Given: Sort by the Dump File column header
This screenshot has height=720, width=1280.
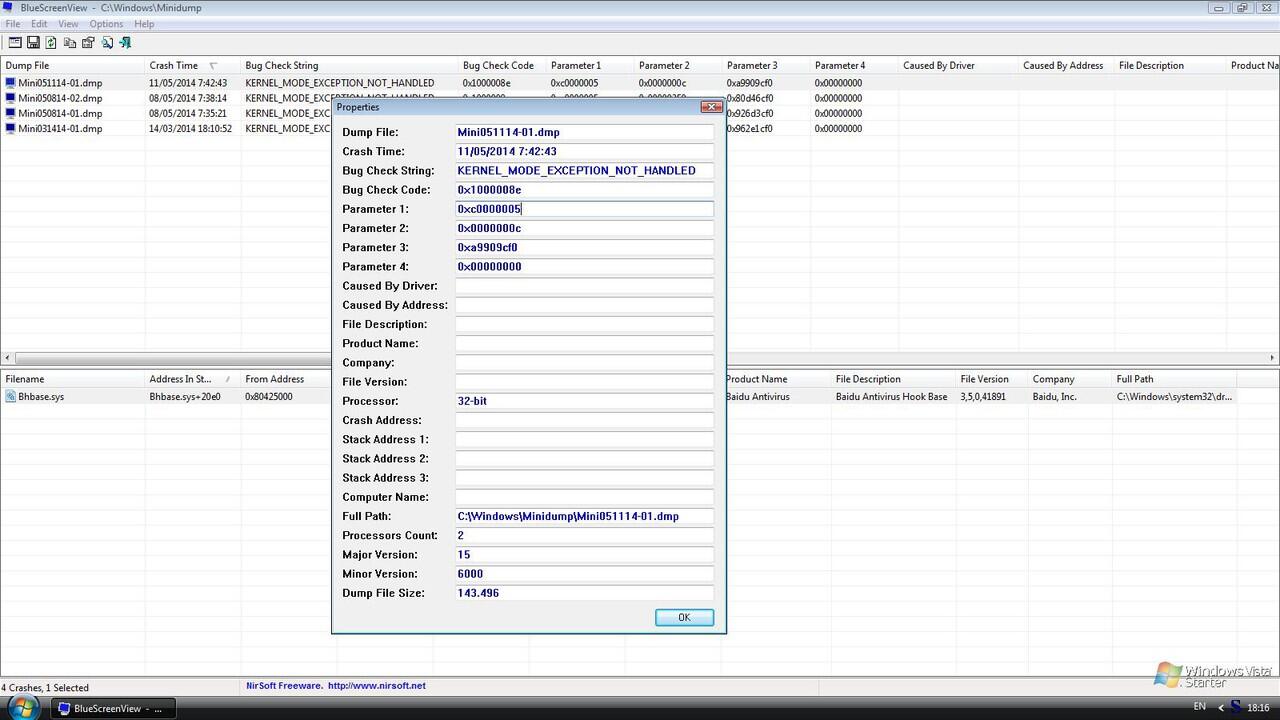Looking at the screenshot, I should click(72, 66).
